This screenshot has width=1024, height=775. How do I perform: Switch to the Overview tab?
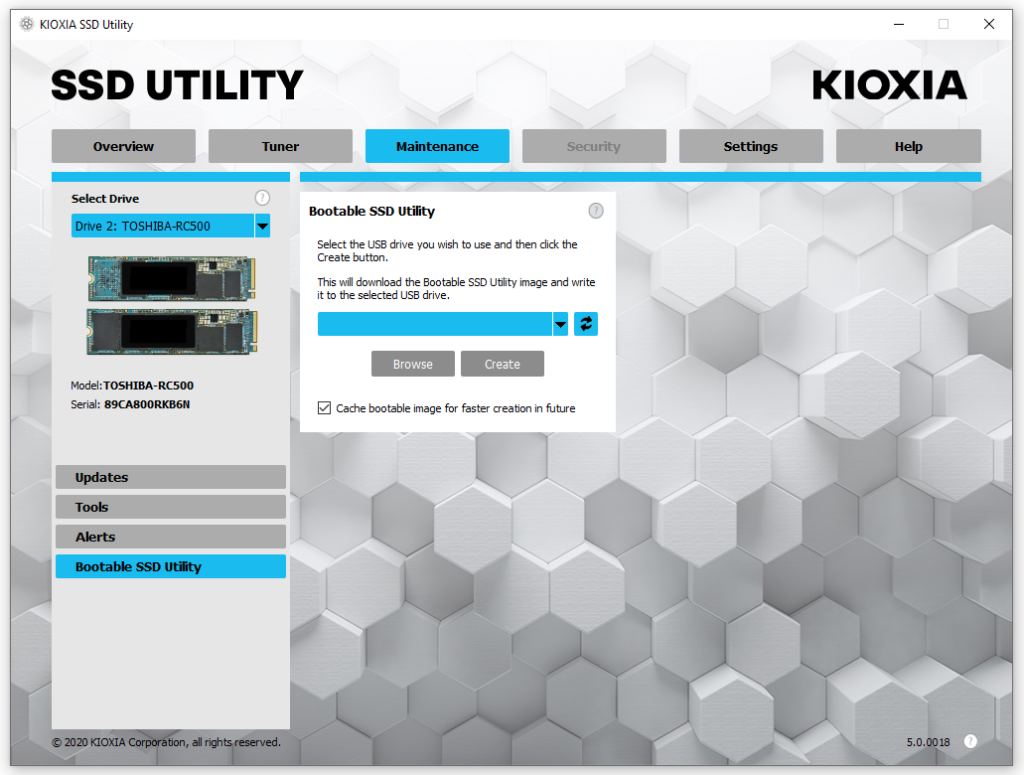tap(123, 146)
